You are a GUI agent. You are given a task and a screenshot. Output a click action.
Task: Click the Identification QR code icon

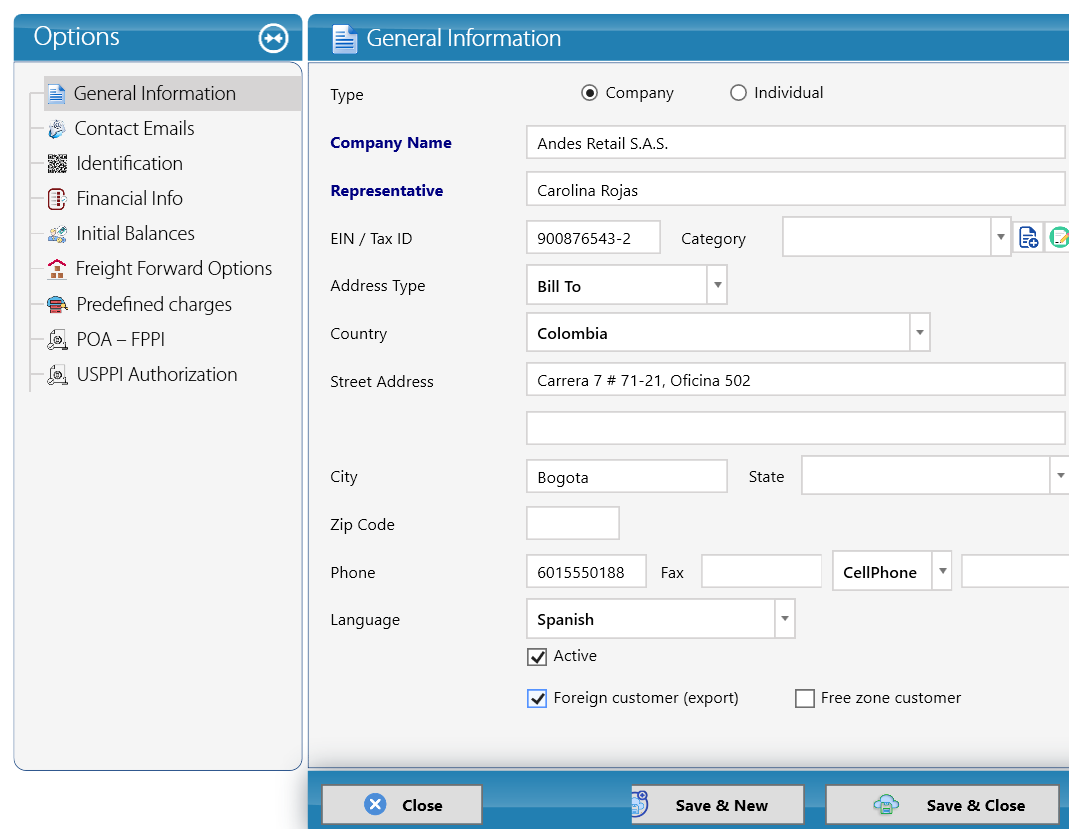tap(57, 164)
